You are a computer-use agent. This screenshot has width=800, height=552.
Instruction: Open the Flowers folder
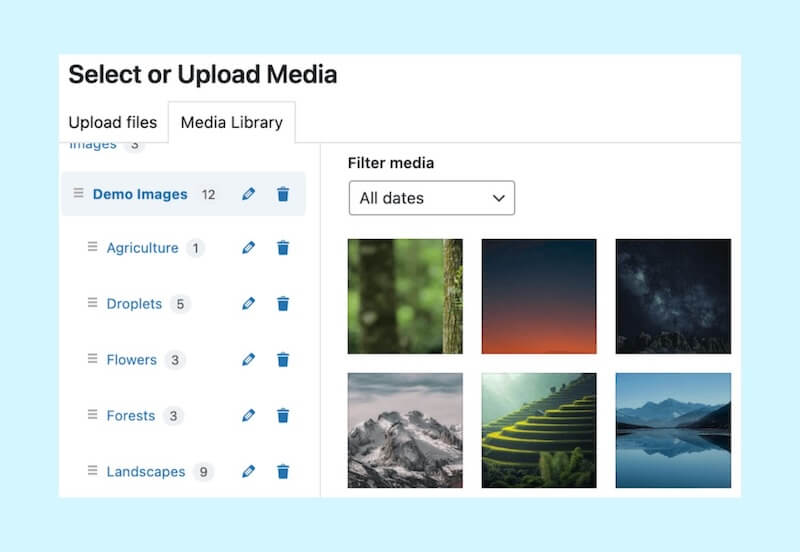pos(132,360)
